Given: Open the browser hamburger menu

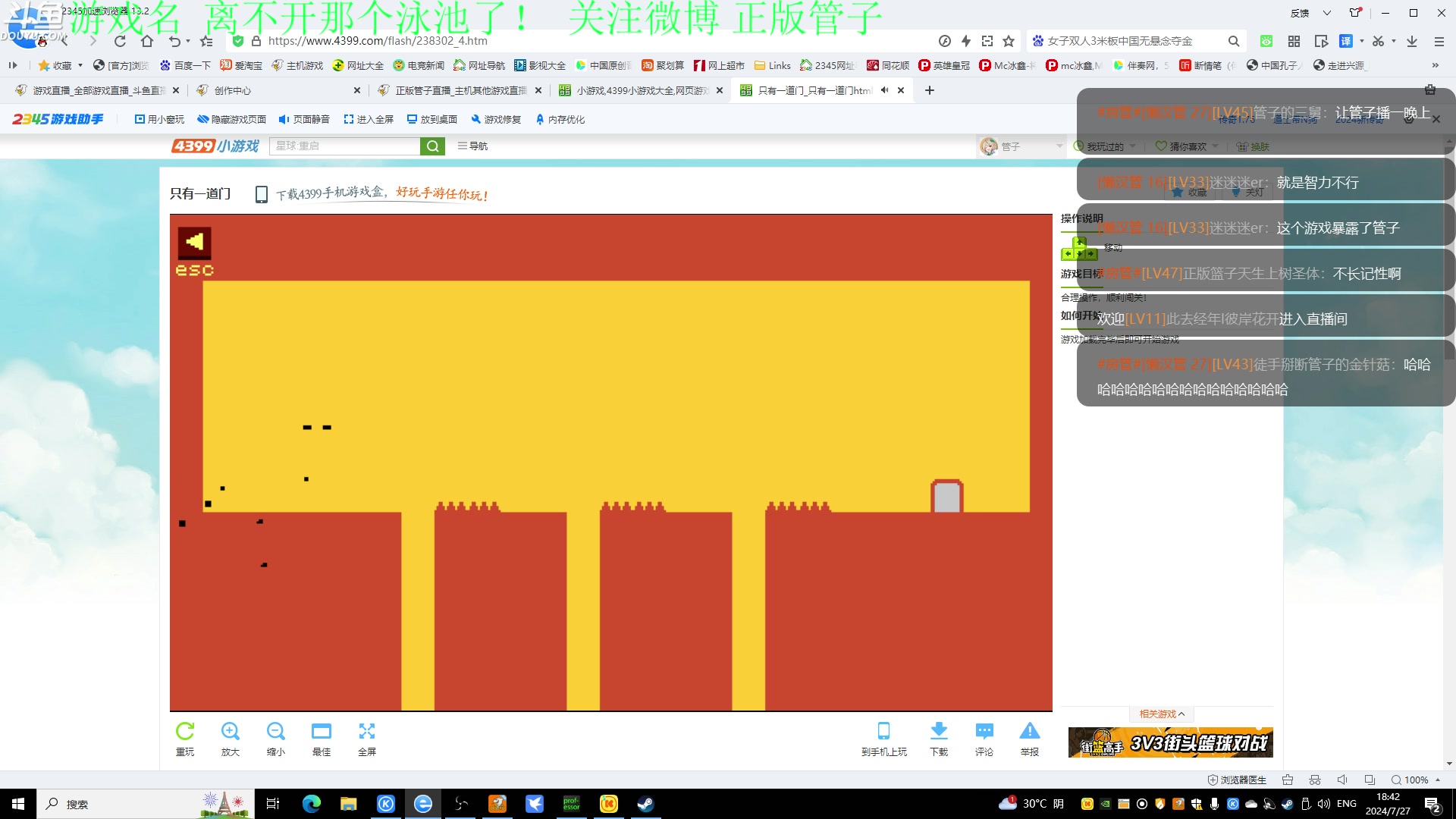Looking at the screenshot, I should 1439,41.
